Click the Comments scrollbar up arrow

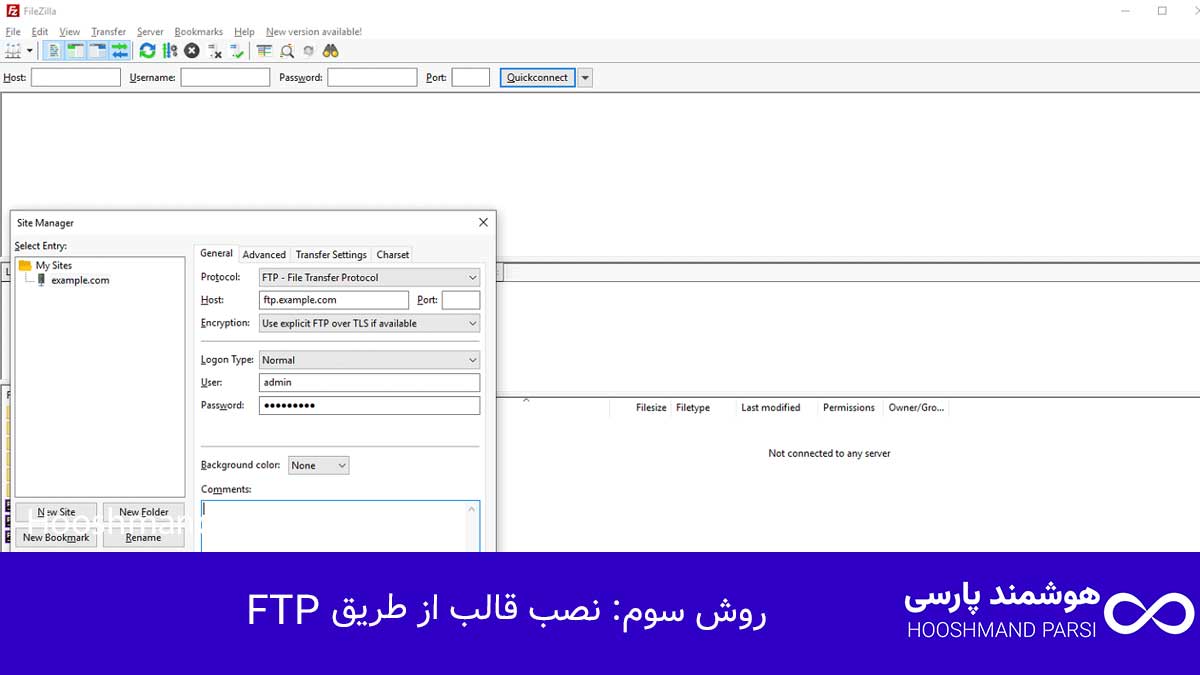click(472, 509)
